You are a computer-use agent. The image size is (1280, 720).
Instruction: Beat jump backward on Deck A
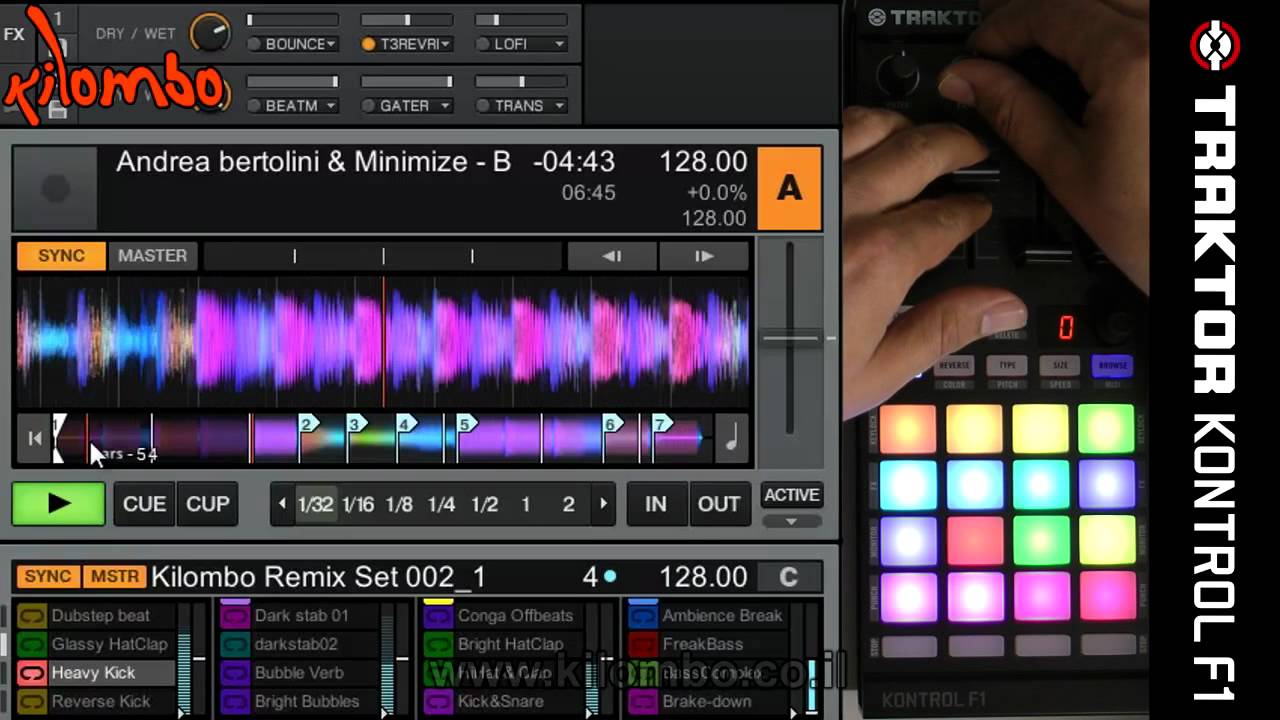(611, 256)
